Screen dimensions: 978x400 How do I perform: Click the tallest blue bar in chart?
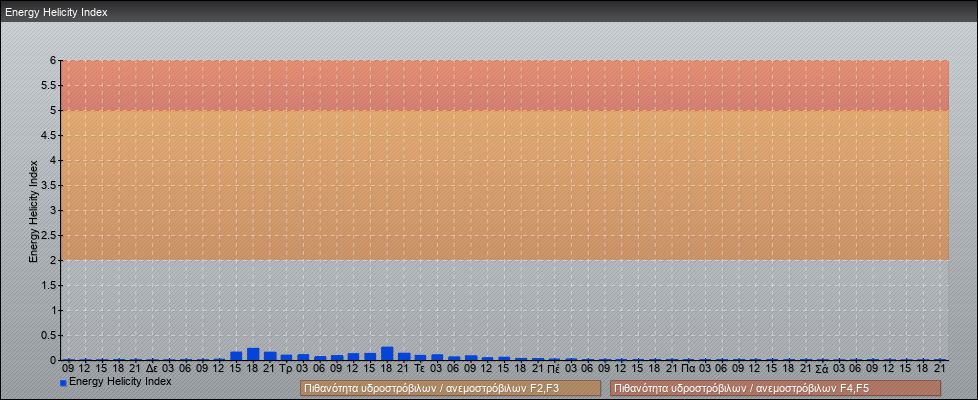387,353
